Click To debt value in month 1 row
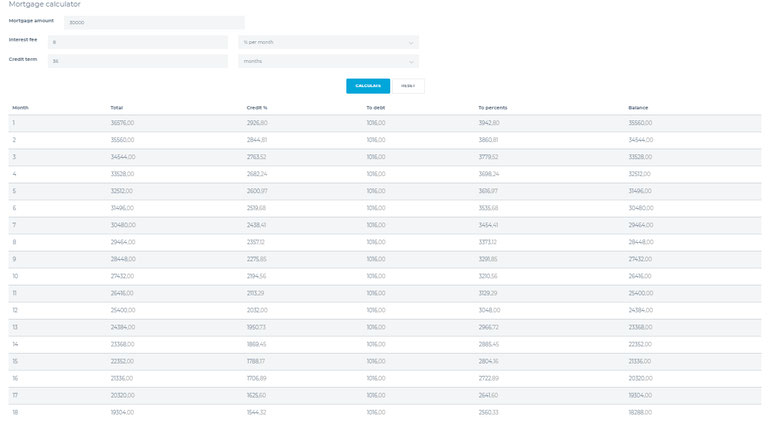The image size is (768, 421). click(376, 123)
